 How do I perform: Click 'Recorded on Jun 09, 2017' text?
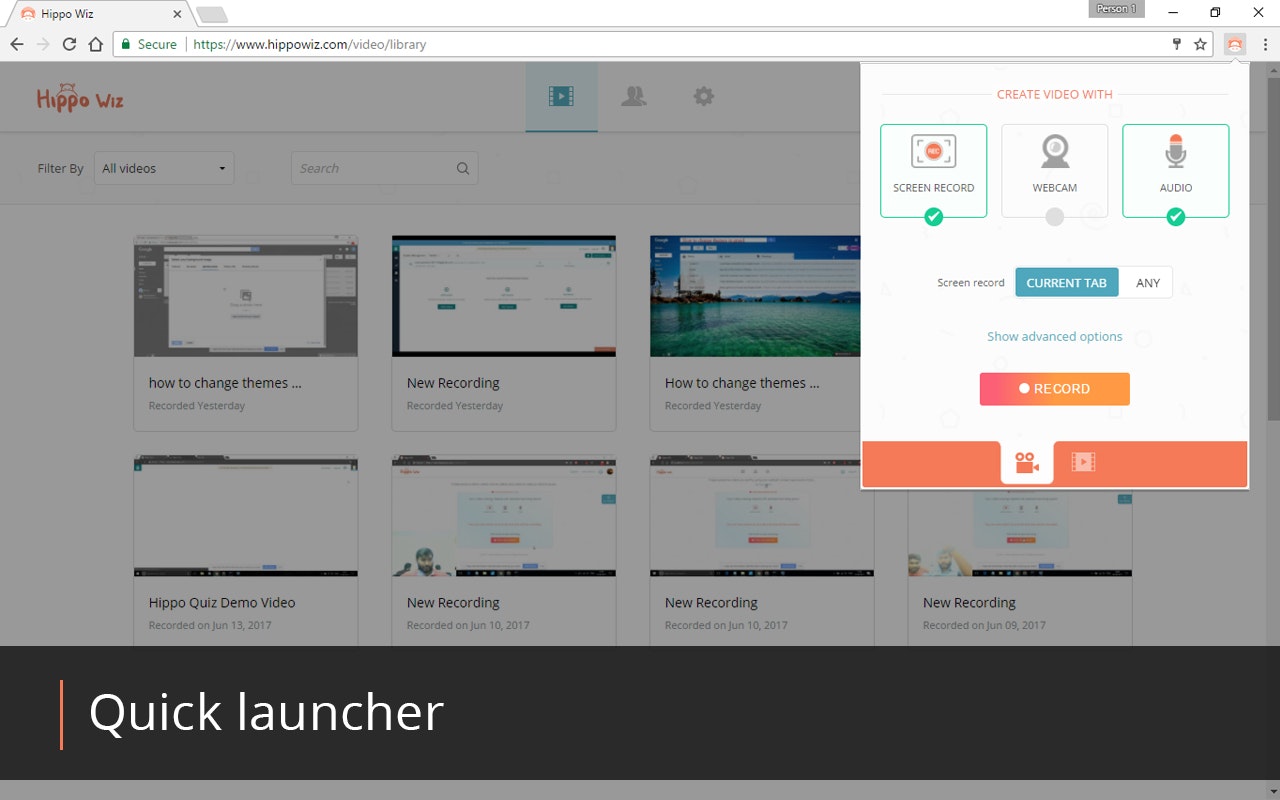[x=984, y=625]
